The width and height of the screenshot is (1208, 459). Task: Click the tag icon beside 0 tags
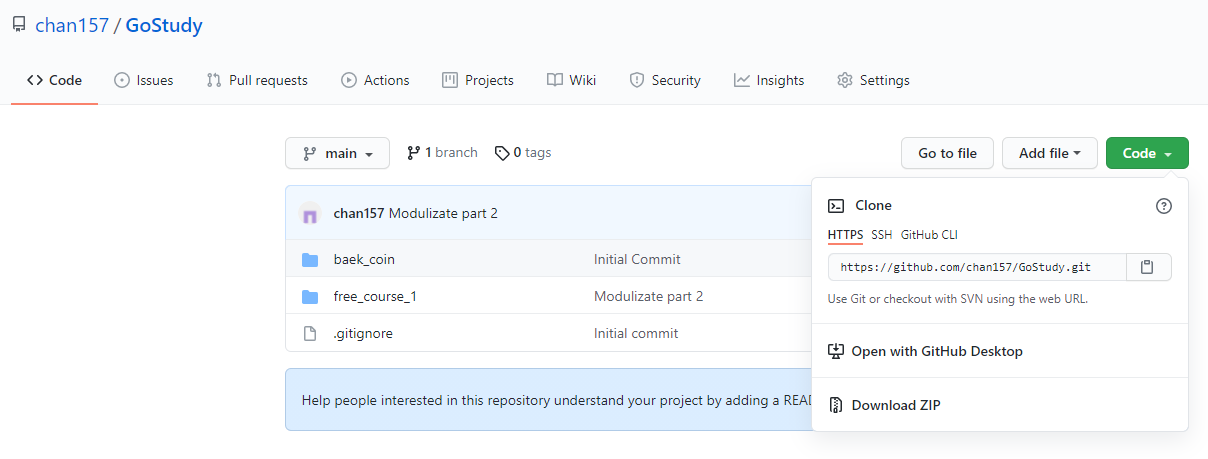pos(502,153)
